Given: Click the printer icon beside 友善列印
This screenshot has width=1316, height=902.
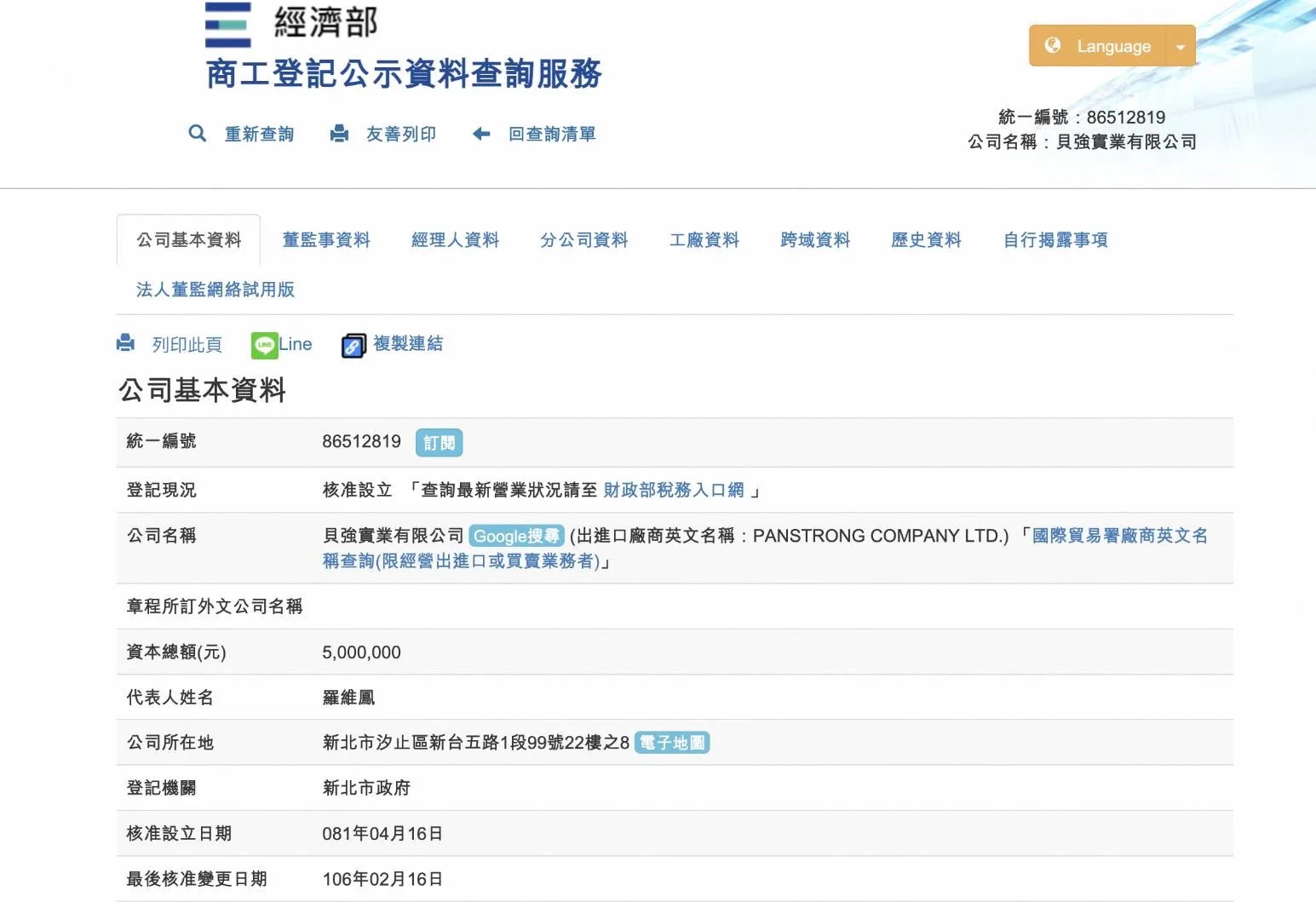Looking at the screenshot, I should click(339, 134).
